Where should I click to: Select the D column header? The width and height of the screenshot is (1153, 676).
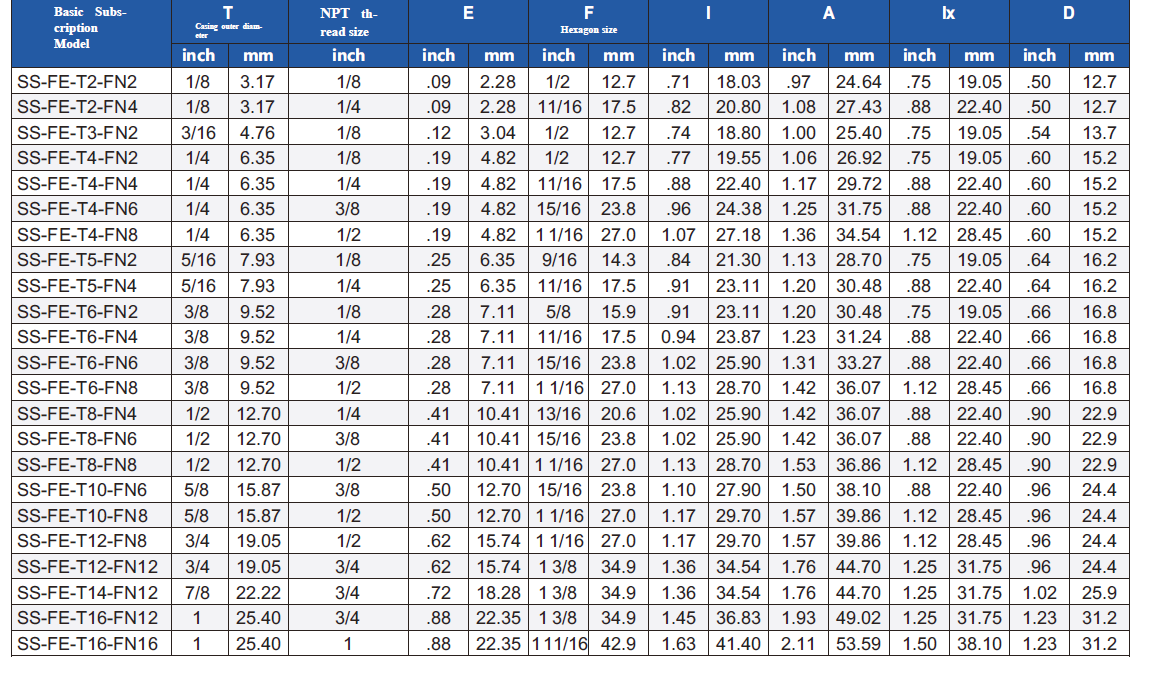click(x=1069, y=14)
